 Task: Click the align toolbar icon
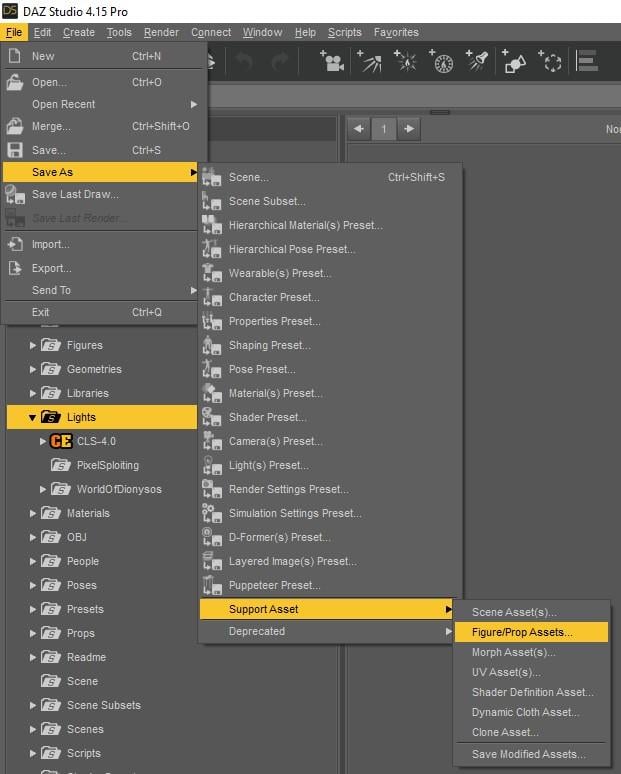click(x=587, y=62)
